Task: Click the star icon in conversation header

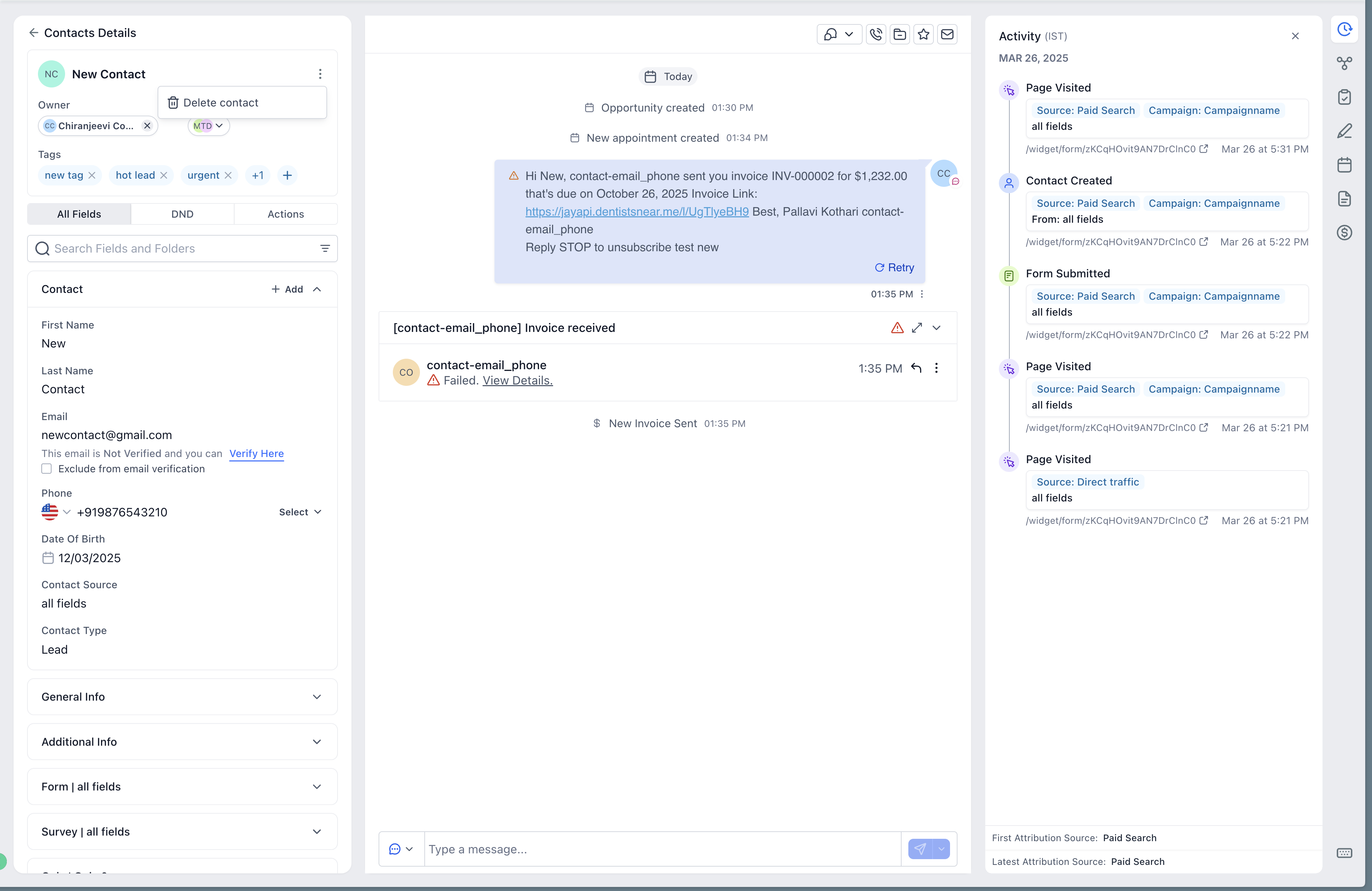Action: (924, 35)
